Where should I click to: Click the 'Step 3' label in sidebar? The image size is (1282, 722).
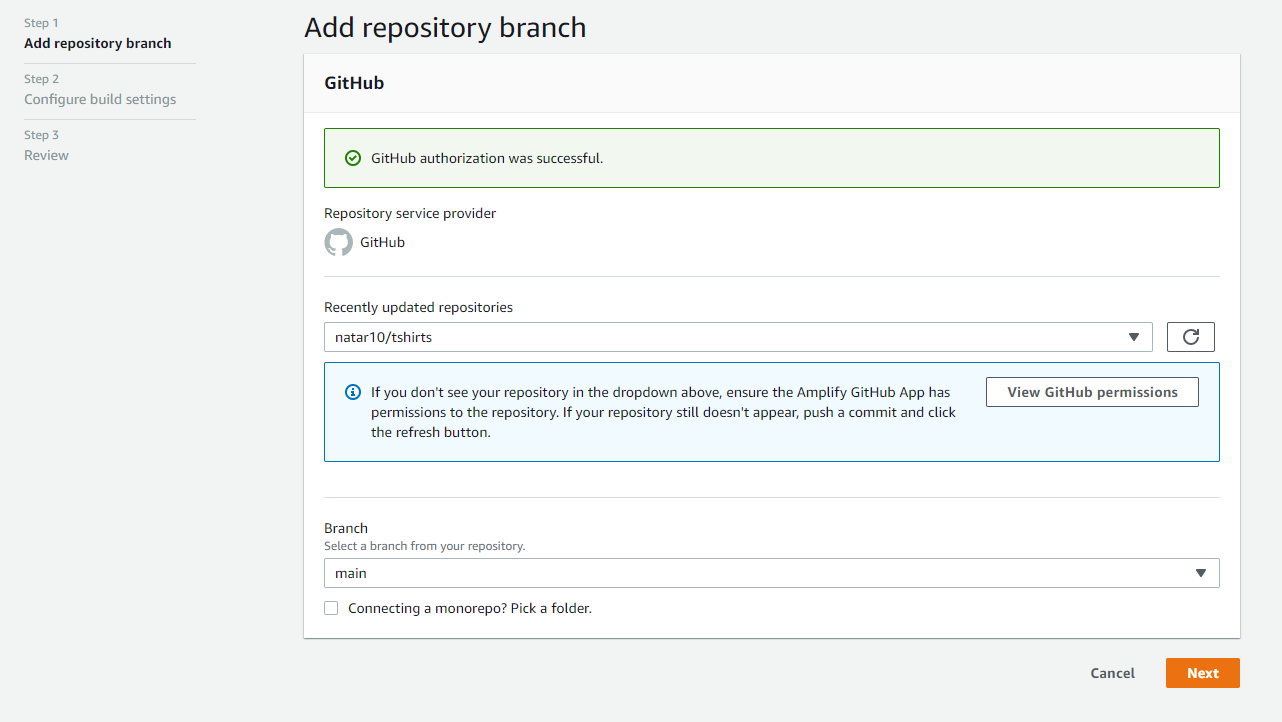coord(42,135)
